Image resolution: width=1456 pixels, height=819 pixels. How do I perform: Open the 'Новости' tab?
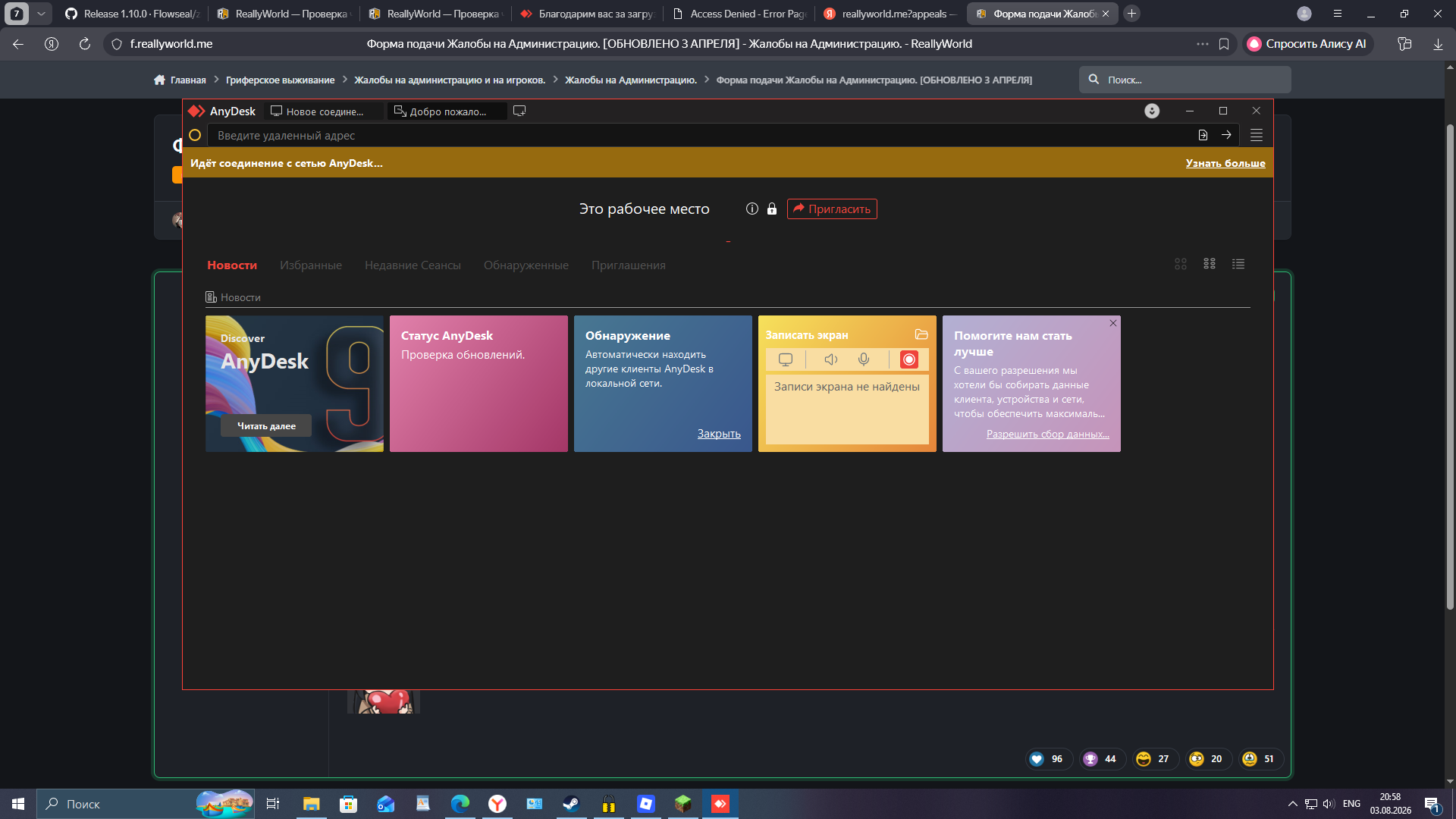232,265
